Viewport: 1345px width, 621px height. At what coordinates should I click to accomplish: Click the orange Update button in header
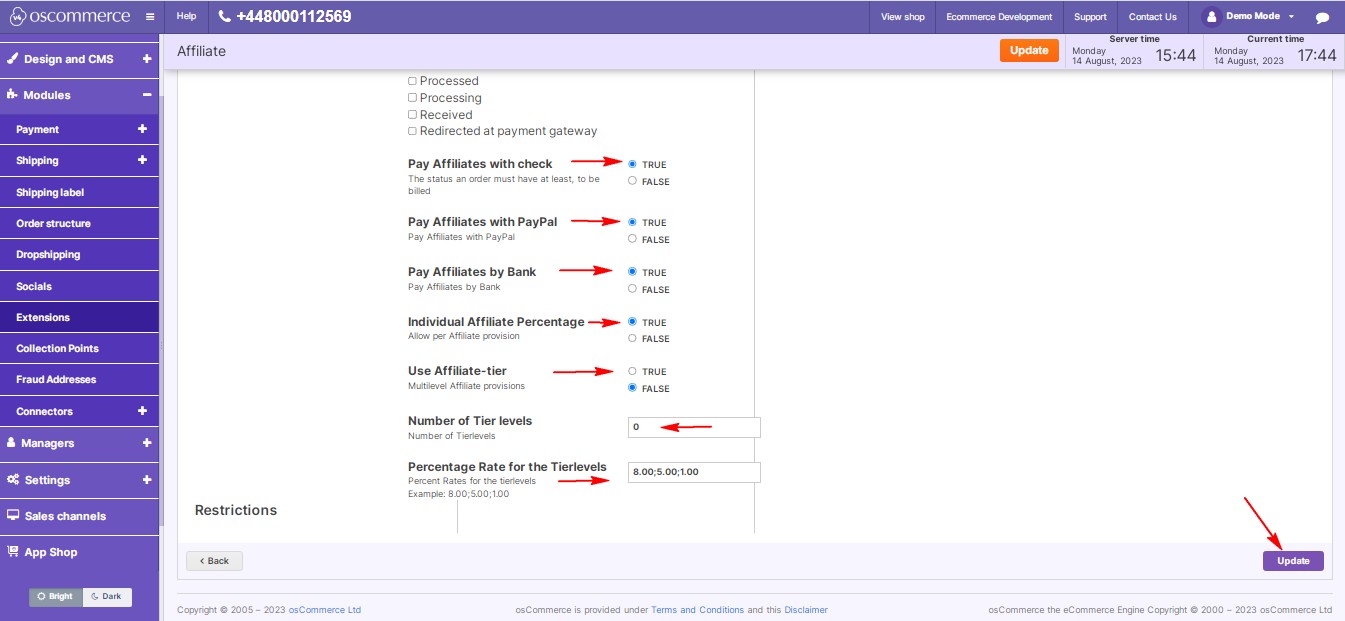point(1029,51)
